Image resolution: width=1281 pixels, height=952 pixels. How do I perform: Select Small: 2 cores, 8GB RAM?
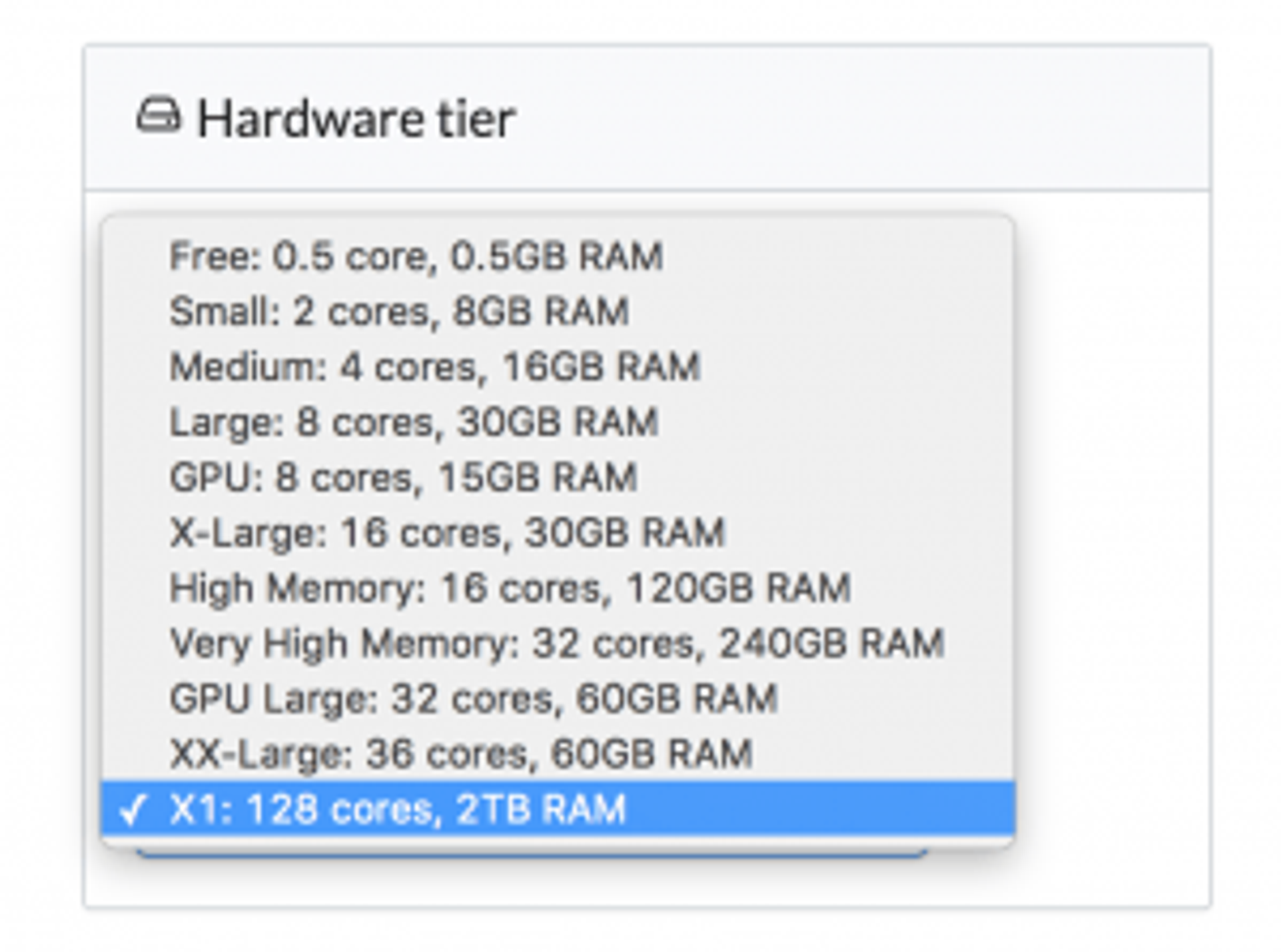click(558, 312)
